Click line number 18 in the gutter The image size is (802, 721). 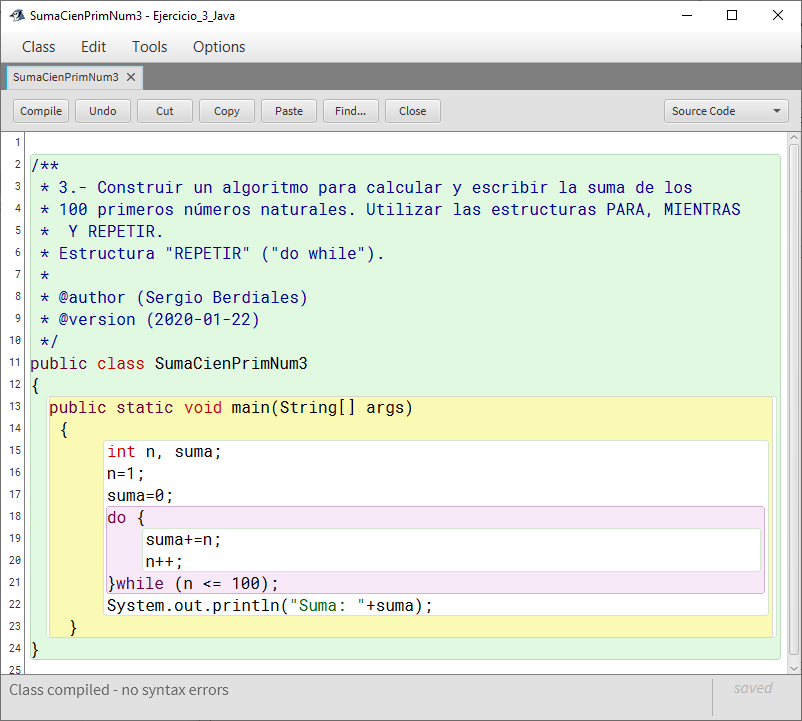point(15,517)
